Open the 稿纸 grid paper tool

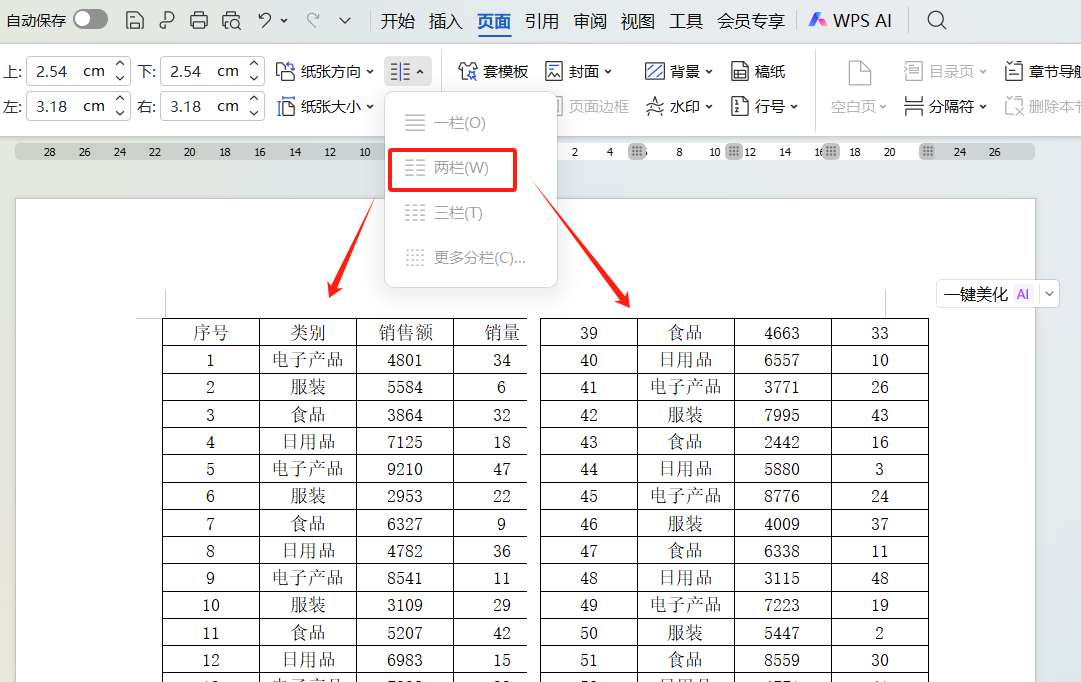tap(758, 70)
